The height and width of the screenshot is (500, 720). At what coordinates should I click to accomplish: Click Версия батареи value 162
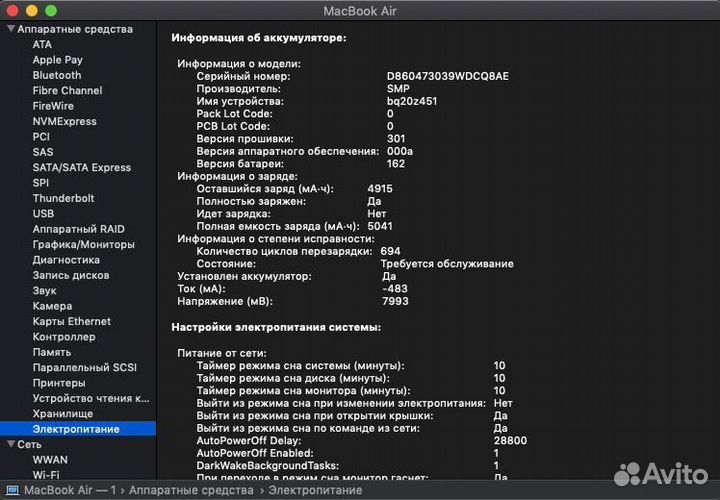[x=395, y=164]
